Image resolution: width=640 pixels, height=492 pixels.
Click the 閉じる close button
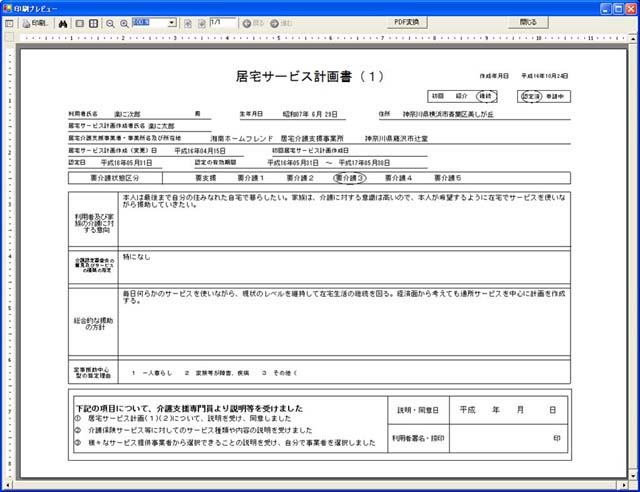click(528, 22)
